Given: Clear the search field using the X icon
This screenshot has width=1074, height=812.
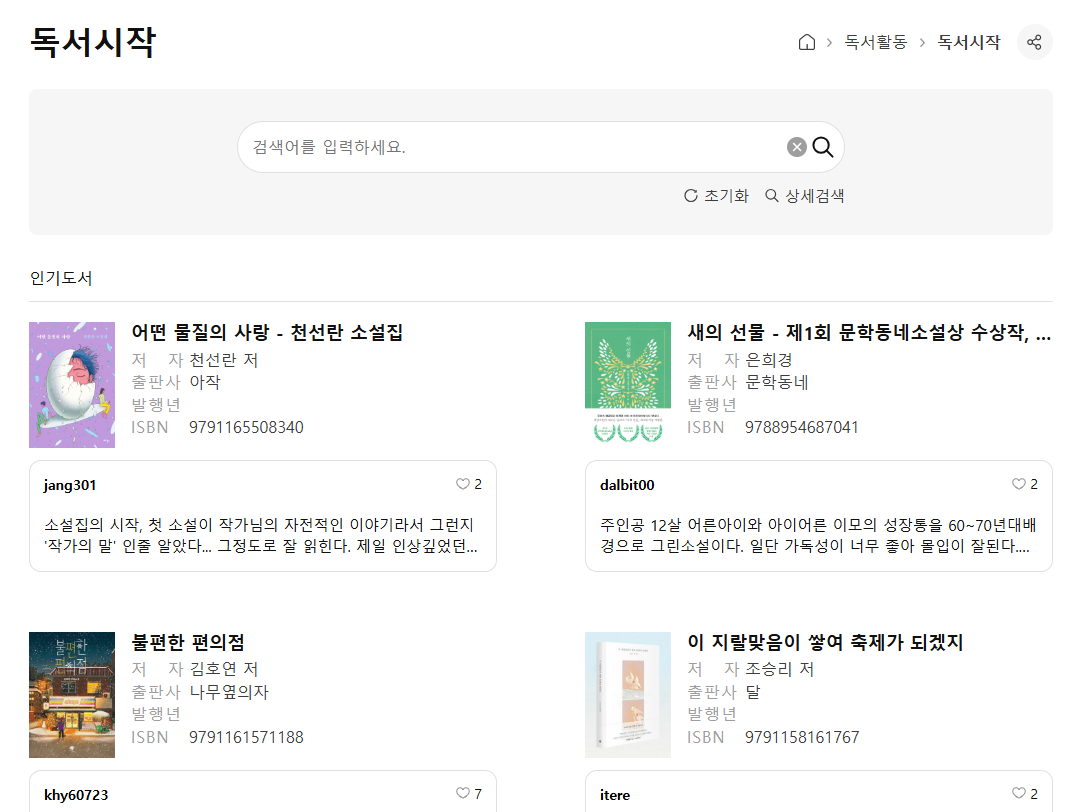Looking at the screenshot, I should click(x=796, y=147).
